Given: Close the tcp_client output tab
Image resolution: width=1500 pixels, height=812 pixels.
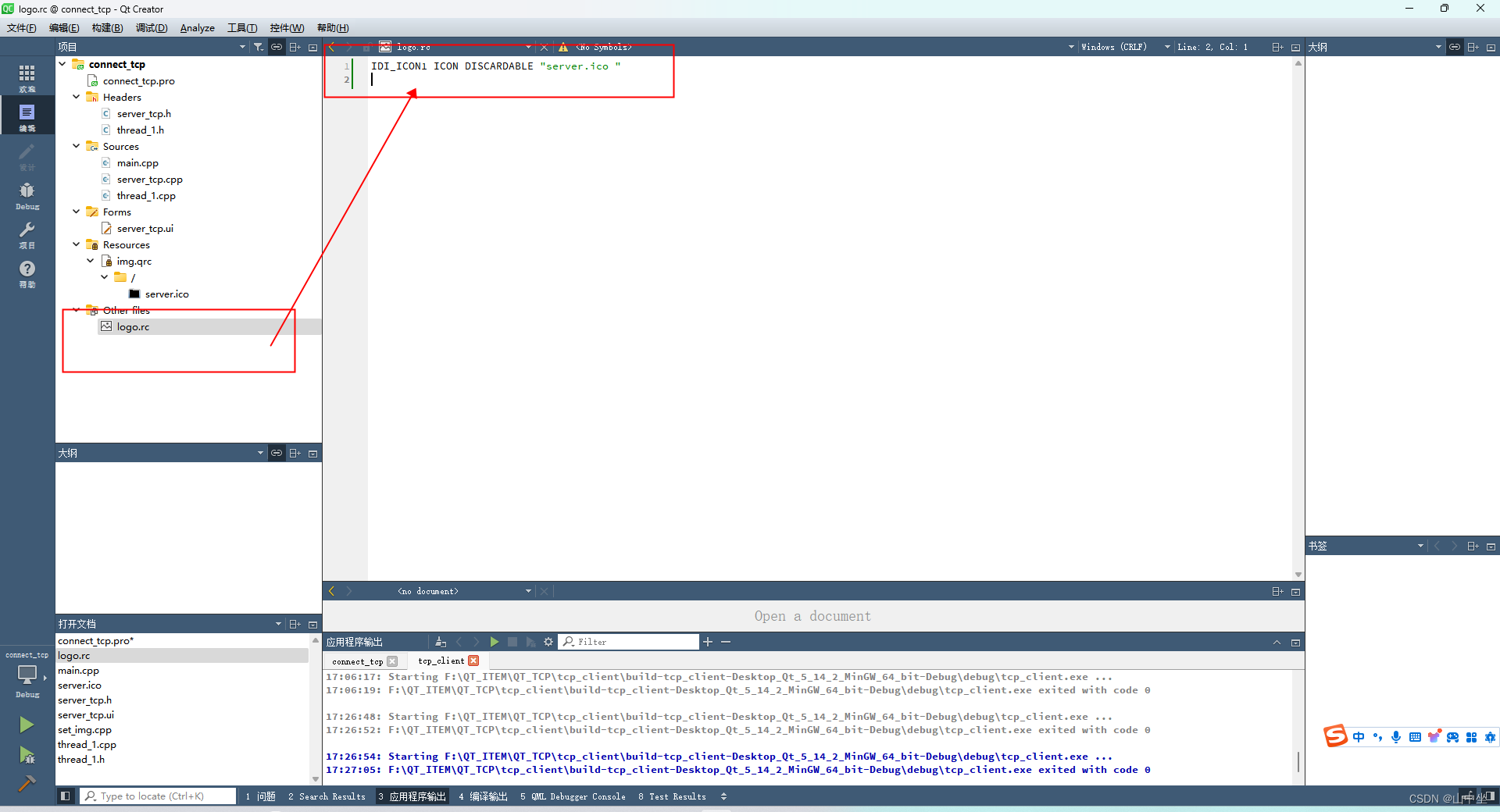Looking at the screenshot, I should coord(473,661).
